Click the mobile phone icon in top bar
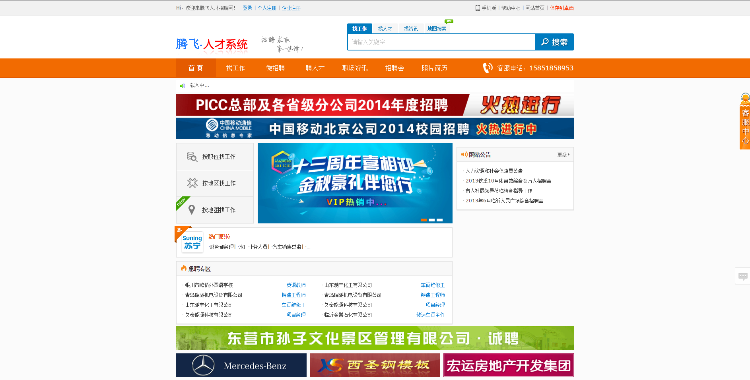Viewport: 750px width, 380px height. [477, 8]
